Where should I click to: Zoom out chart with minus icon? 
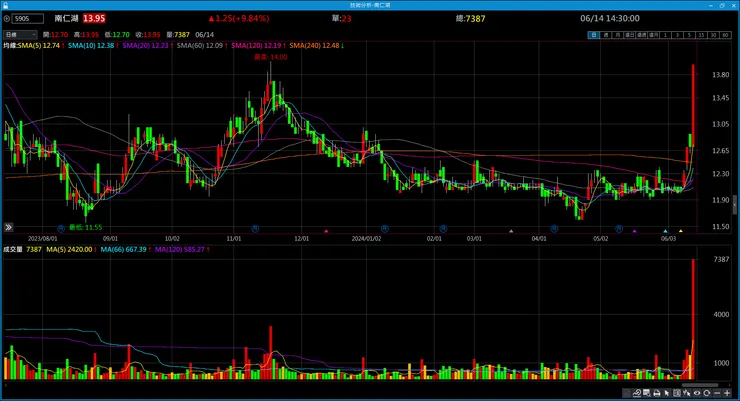coord(717,393)
